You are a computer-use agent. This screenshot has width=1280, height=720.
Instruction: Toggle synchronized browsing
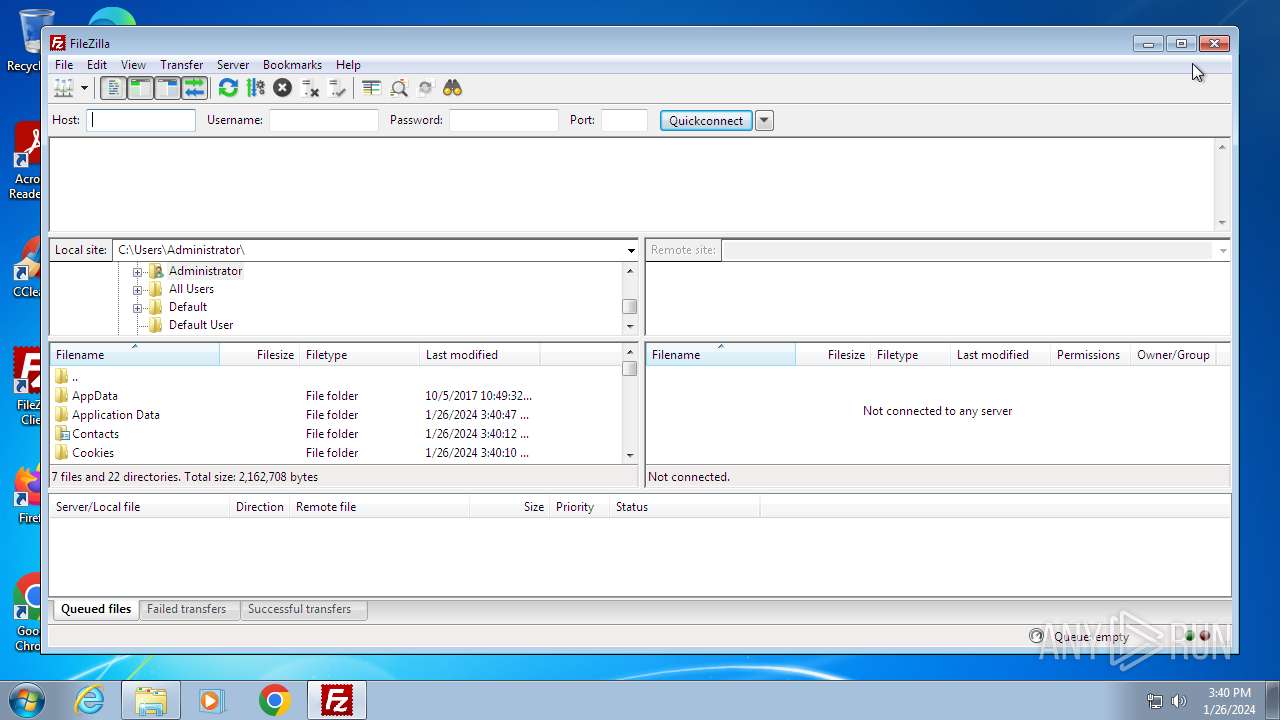point(426,88)
